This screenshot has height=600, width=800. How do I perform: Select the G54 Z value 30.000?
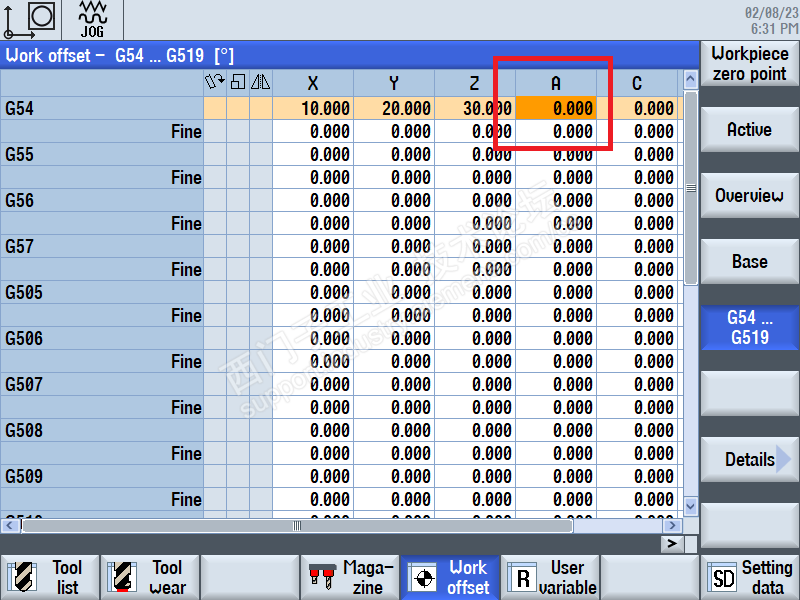[x=475, y=108]
